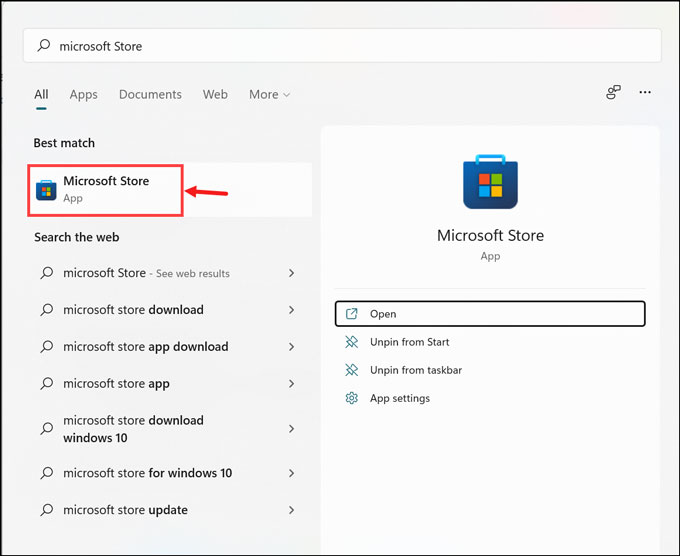Screen dimensions: 680x556
Task: Select 'microsoft store for windows 10' suggestion
Action: tap(170, 473)
